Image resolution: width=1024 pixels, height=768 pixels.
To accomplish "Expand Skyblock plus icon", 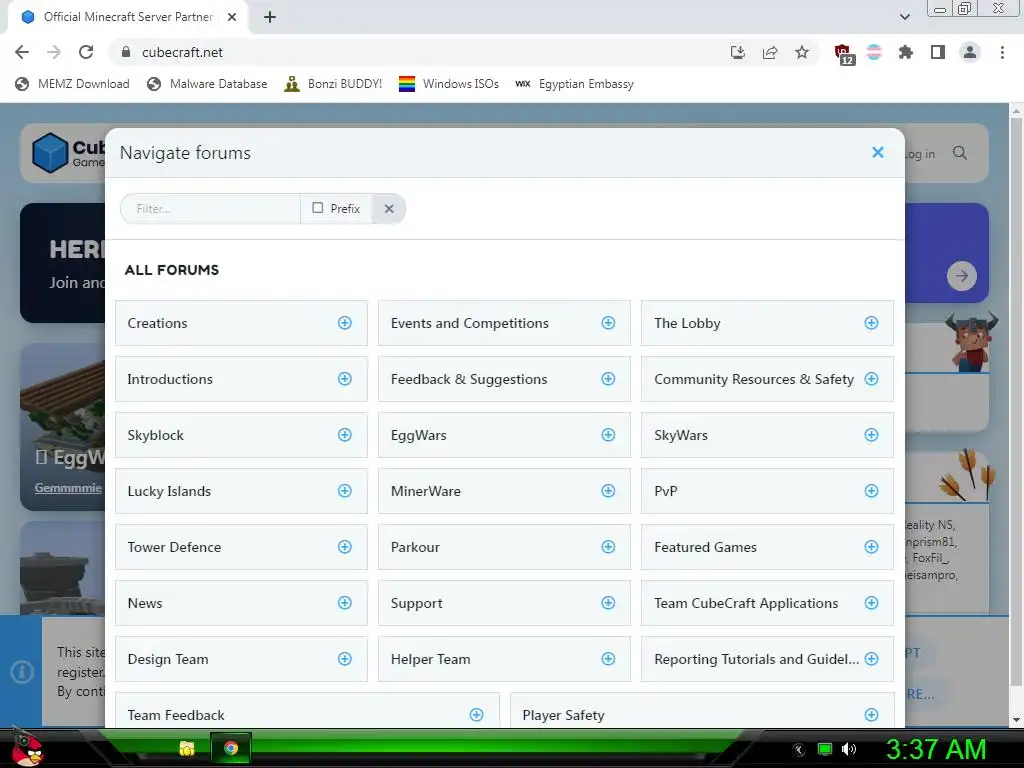I will tap(345, 435).
